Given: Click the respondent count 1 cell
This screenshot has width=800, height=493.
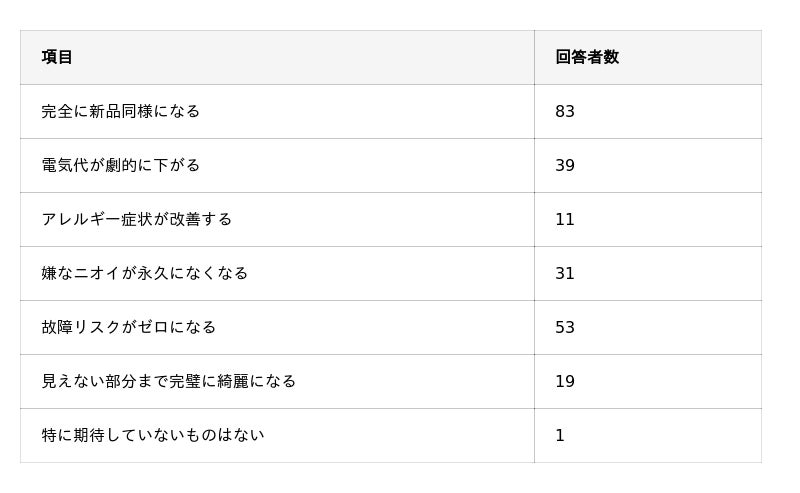Looking at the screenshot, I should tap(560, 435).
